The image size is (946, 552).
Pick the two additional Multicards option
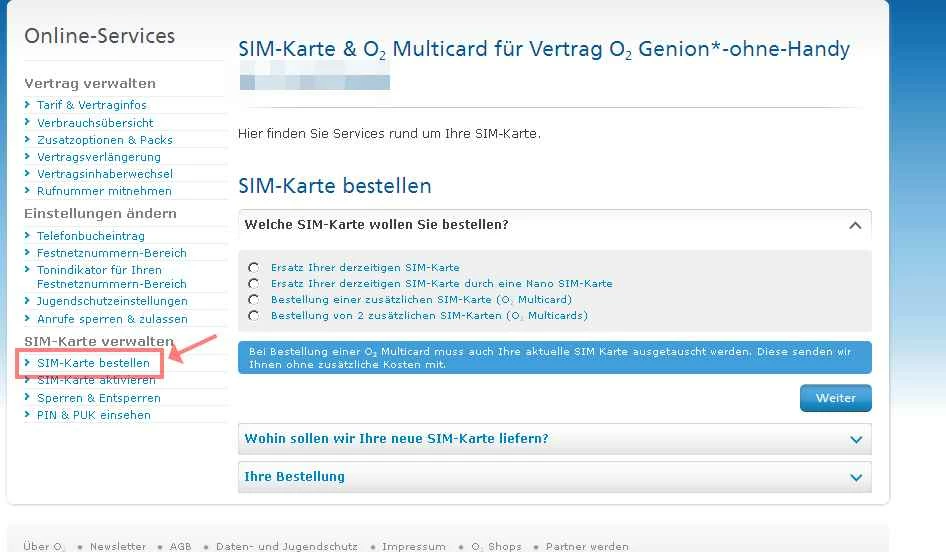[x=253, y=316]
